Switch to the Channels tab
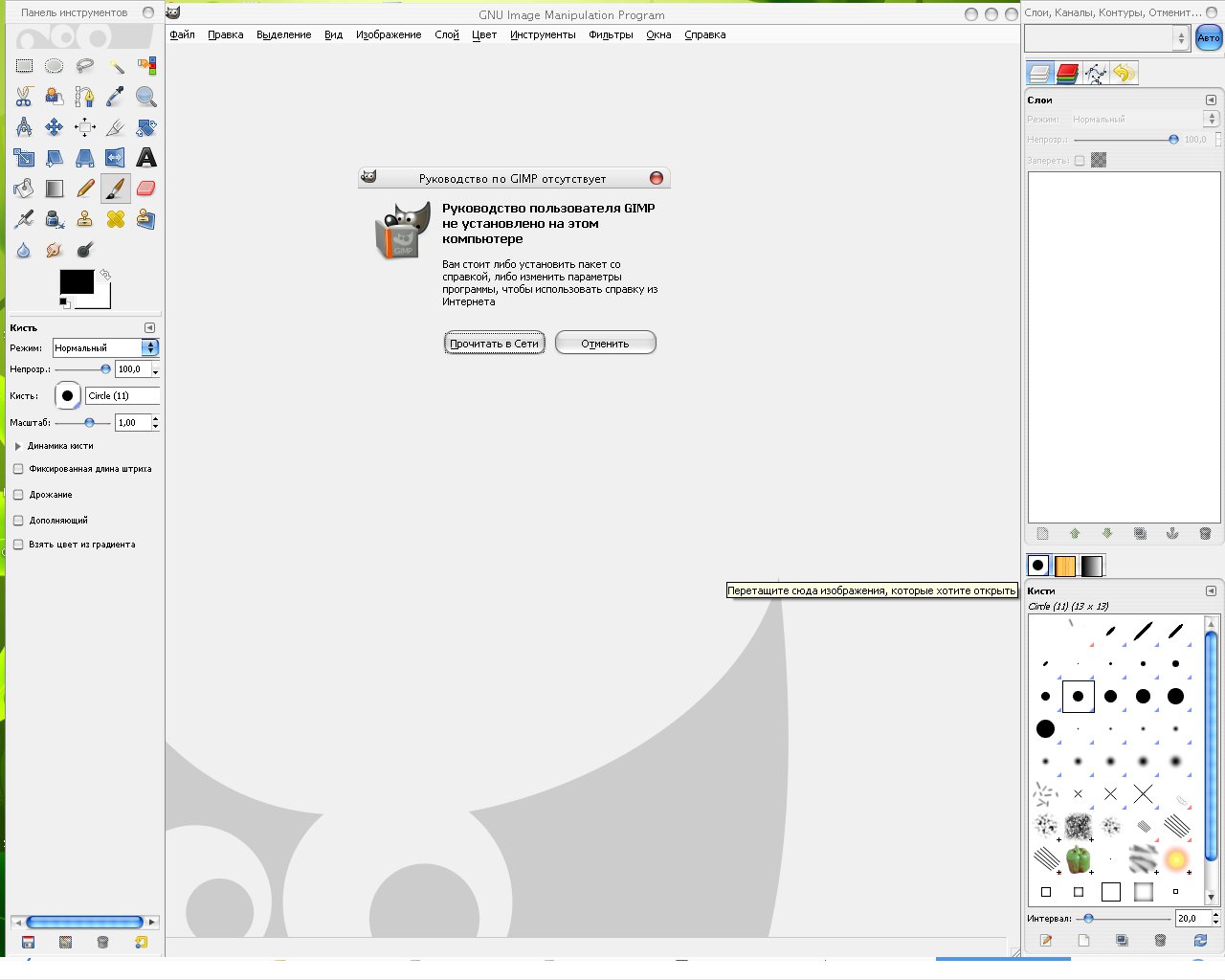Screen dimensions: 1225x980 (1067, 73)
